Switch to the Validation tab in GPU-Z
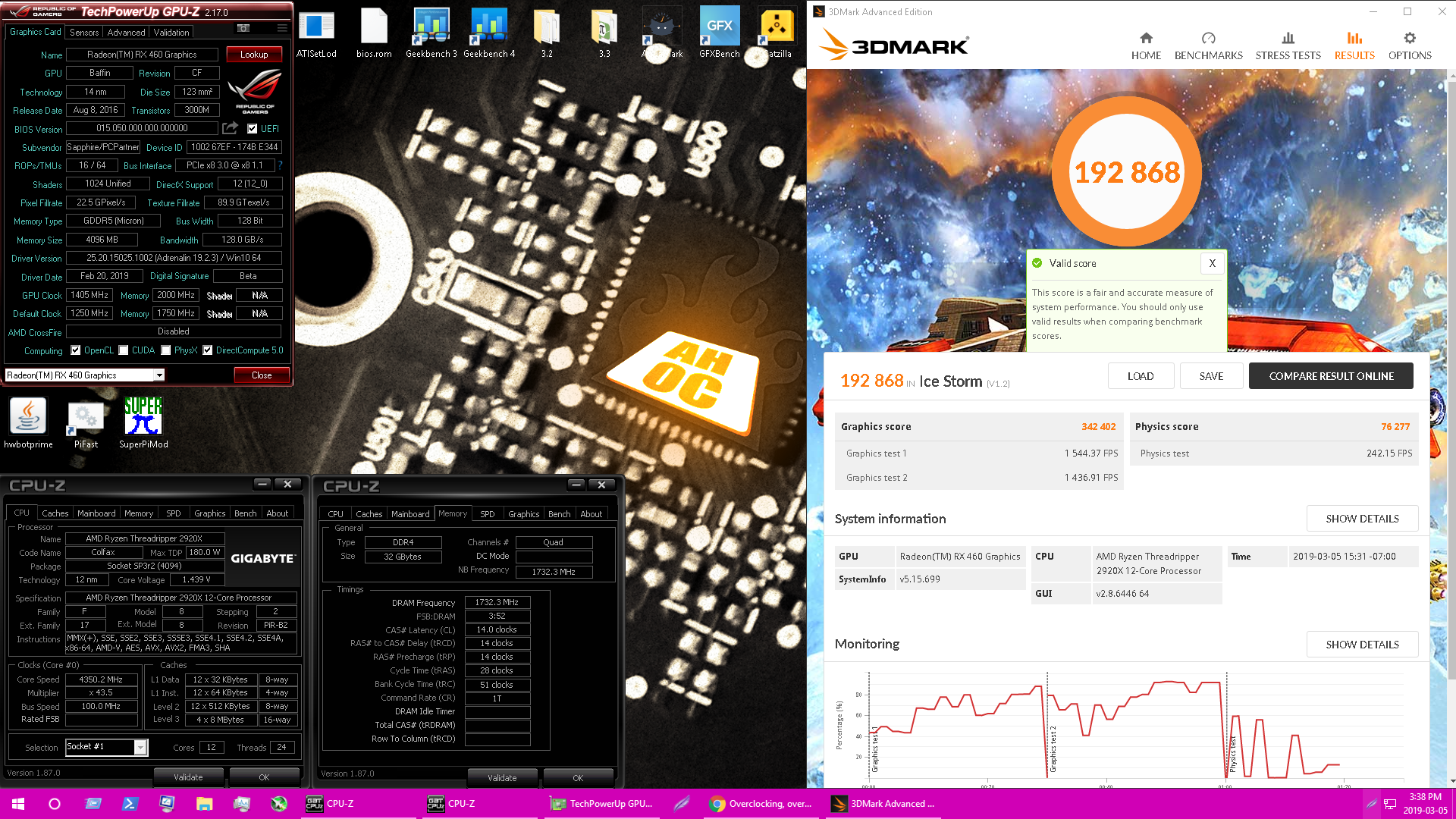 point(171,33)
